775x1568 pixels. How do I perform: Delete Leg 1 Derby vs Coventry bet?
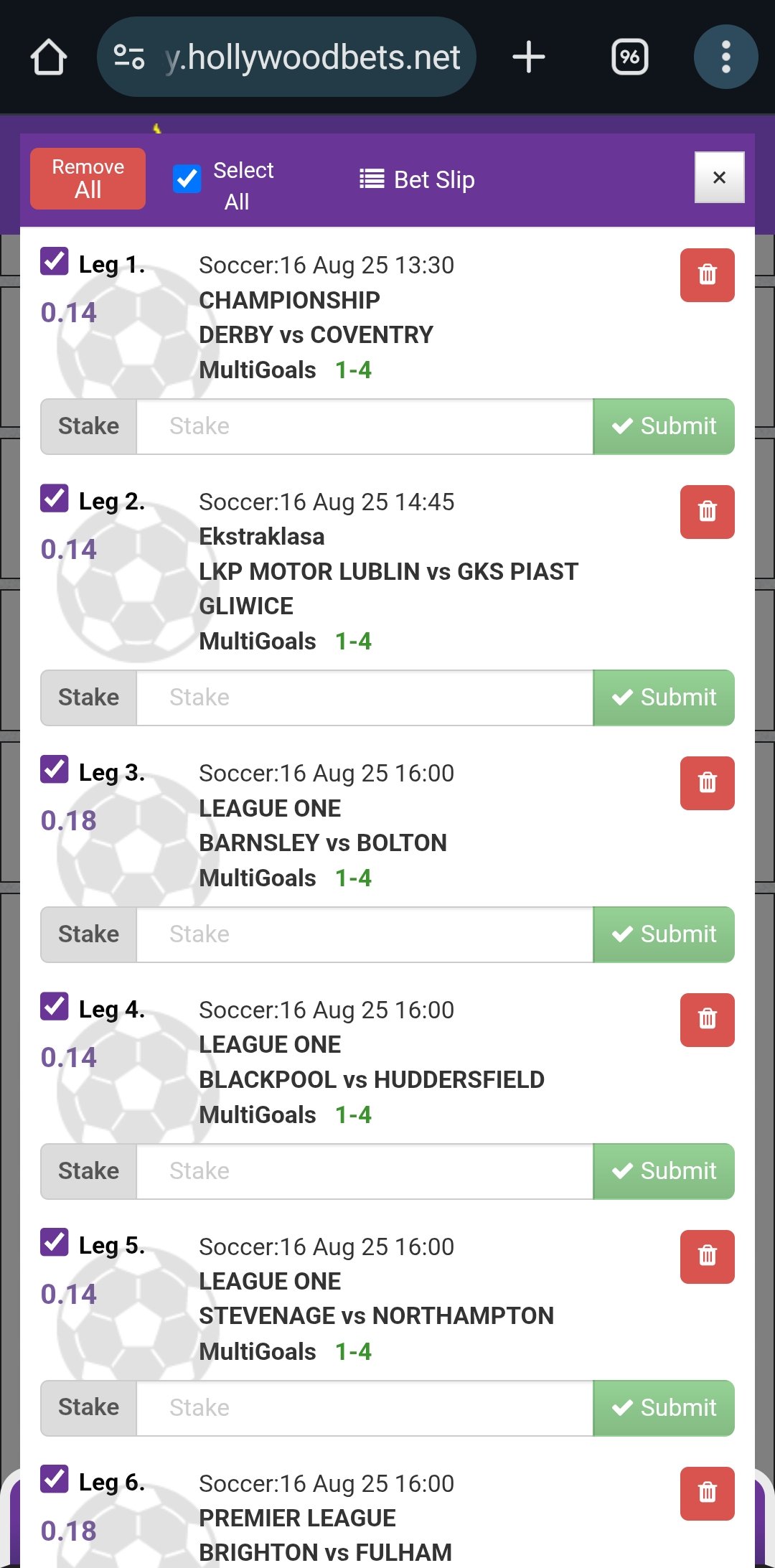tap(707, 275)
